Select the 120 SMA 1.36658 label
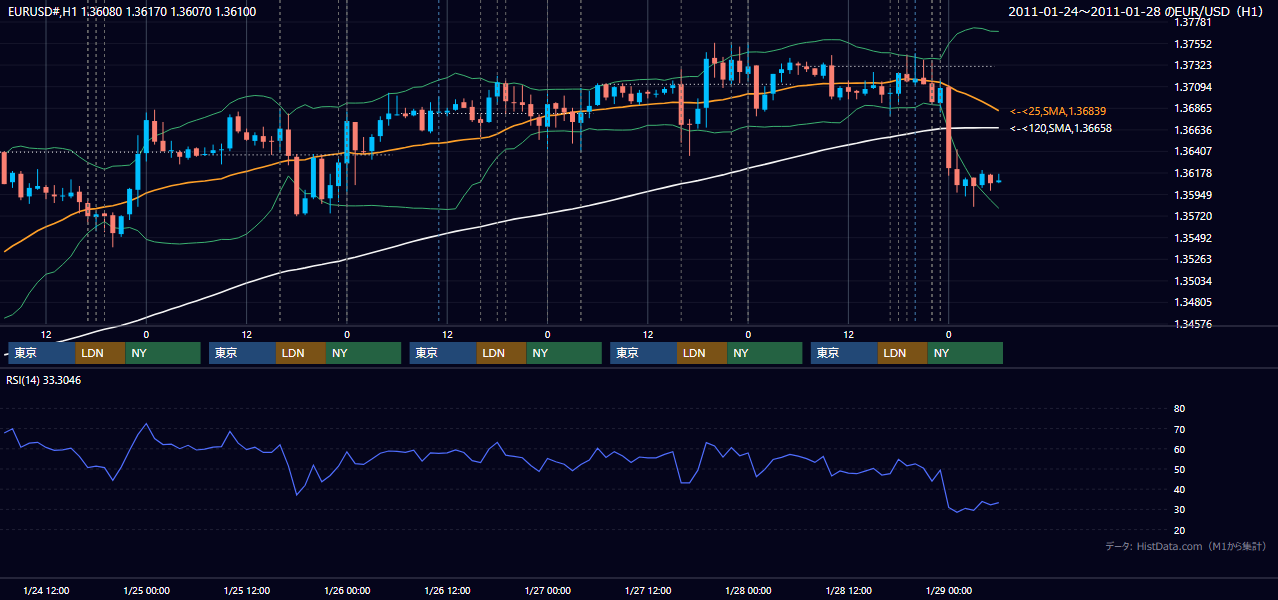The height and width of the screenshot is (600, 1278). click(x=1061, y=128)
